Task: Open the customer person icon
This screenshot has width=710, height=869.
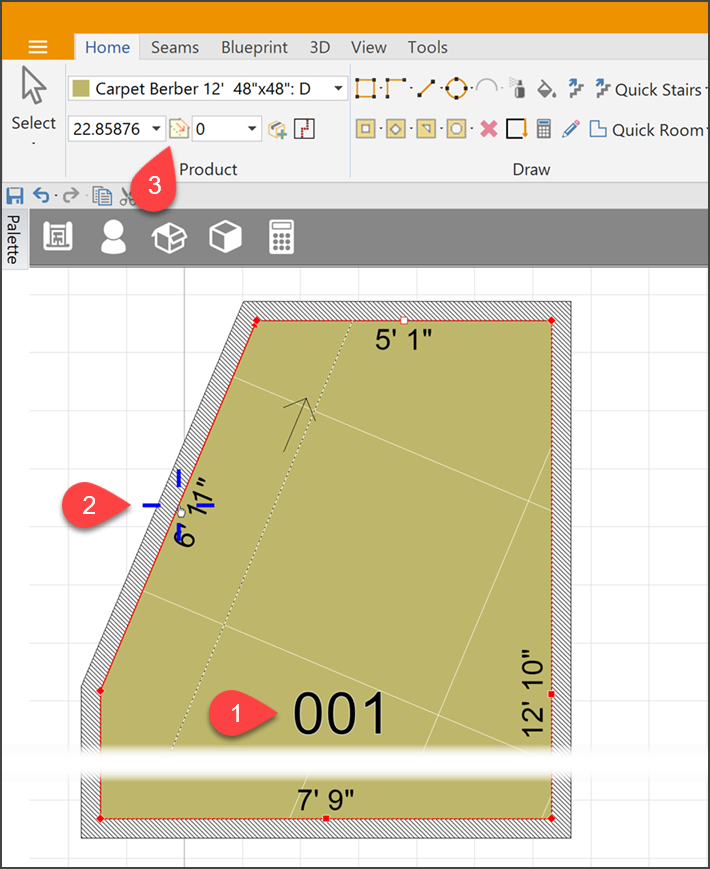Action: click(113, 237)
